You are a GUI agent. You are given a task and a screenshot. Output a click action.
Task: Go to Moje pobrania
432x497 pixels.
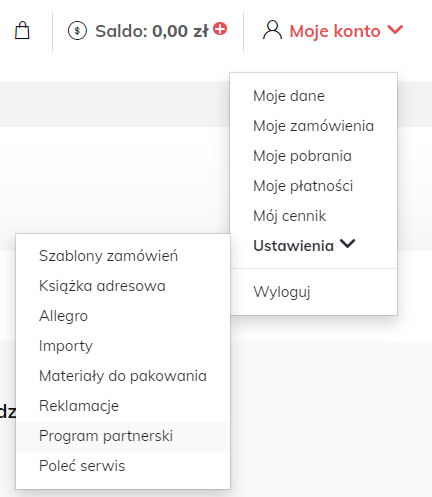tap(302, 156)
